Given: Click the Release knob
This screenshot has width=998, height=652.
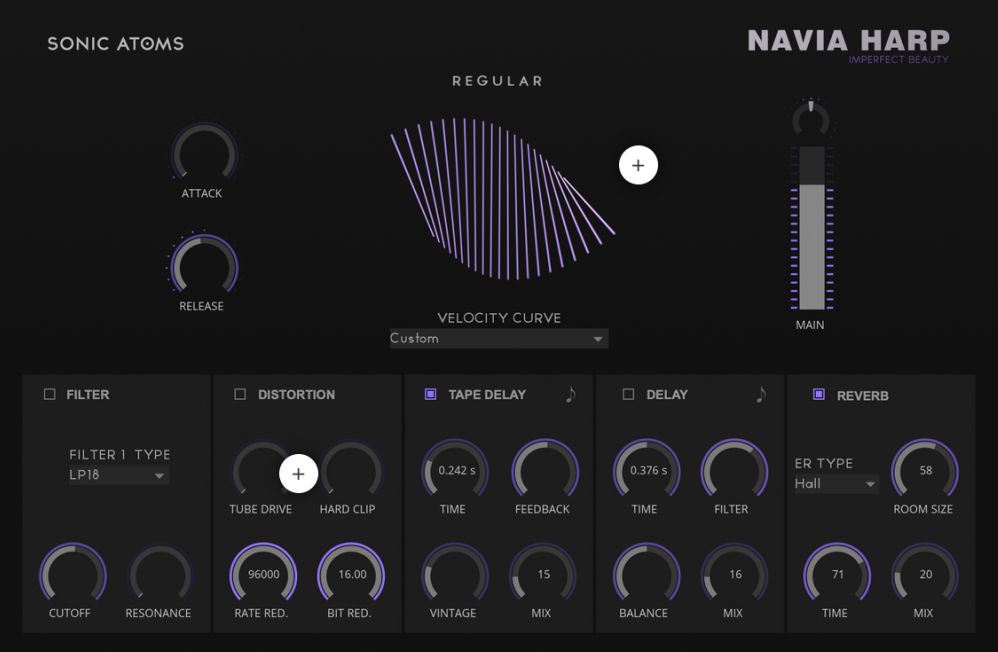Looking at the screenshot, I should [203, 267].
